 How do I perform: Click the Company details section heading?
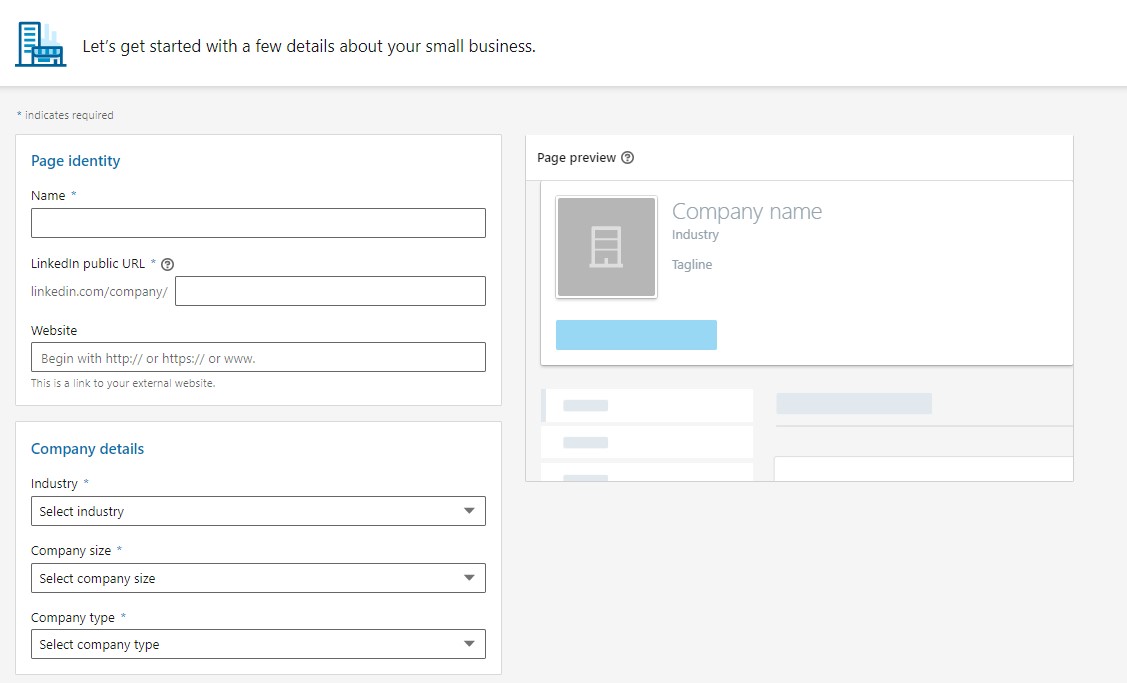[x=87, y=449]
